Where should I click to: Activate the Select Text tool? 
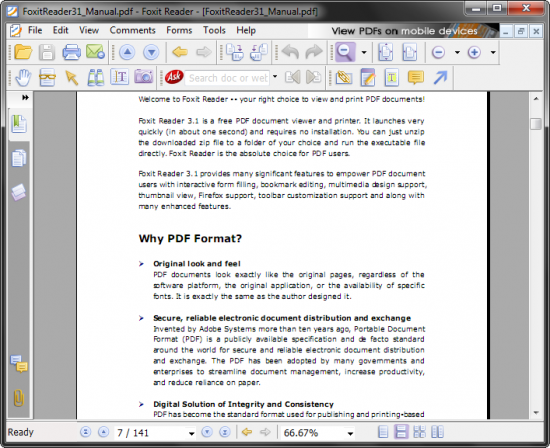pyautogui.click(x=119, y=78)
